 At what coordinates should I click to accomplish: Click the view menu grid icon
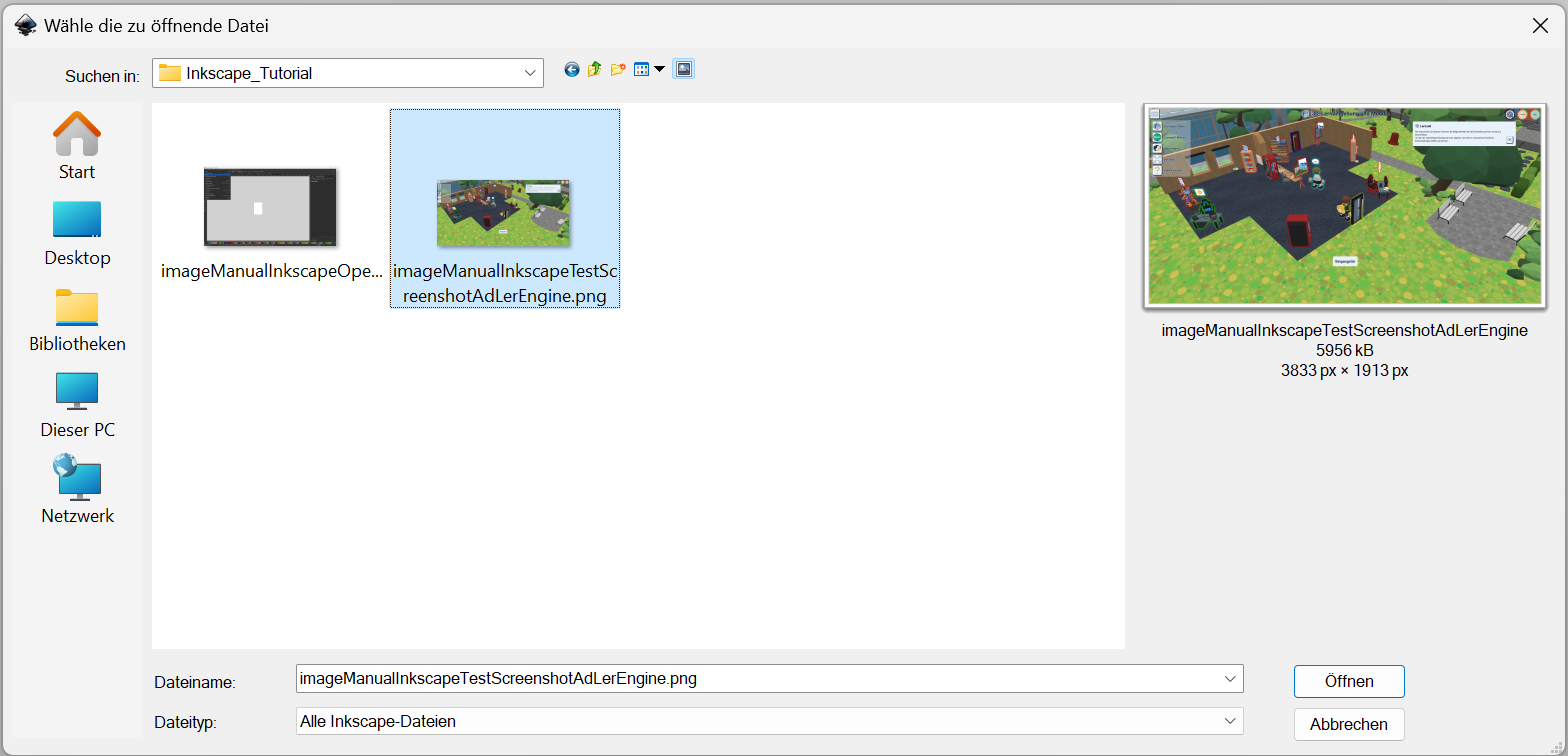pyautogui.click(x=642, y=70)
